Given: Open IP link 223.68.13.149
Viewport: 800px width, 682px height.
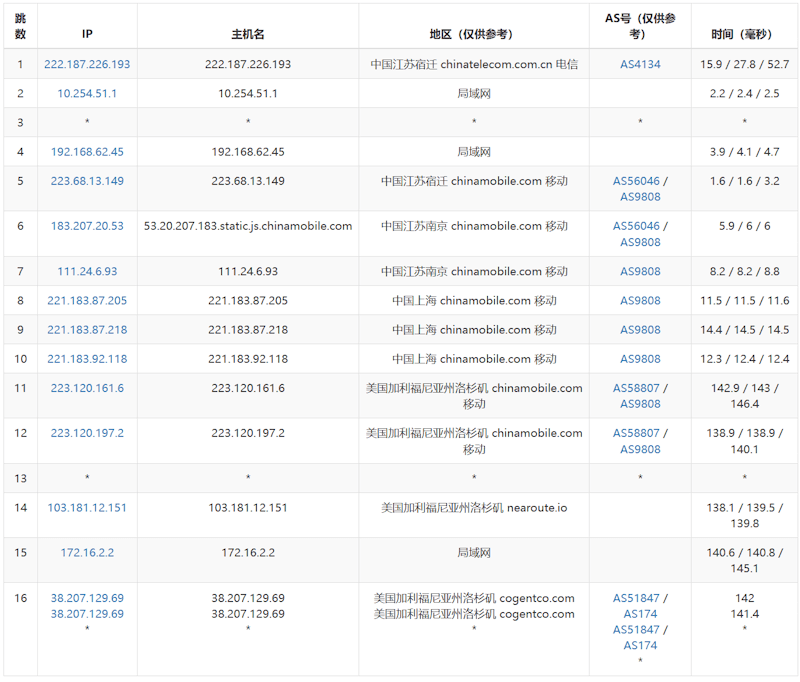Looking at the screenshot, I should tap(87, 181).
